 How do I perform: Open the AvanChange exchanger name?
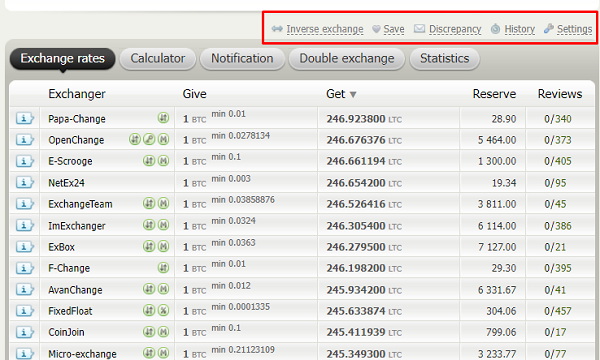[75, 290]
